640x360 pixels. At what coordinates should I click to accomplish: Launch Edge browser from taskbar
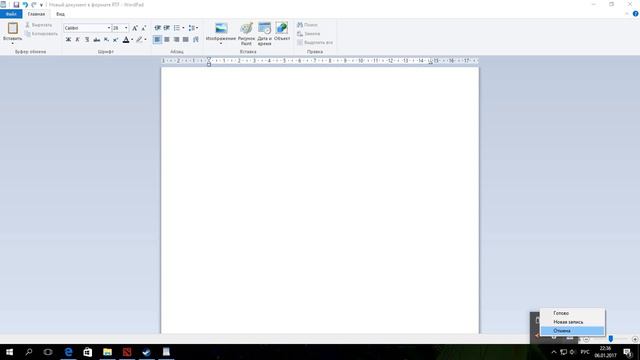68,352
